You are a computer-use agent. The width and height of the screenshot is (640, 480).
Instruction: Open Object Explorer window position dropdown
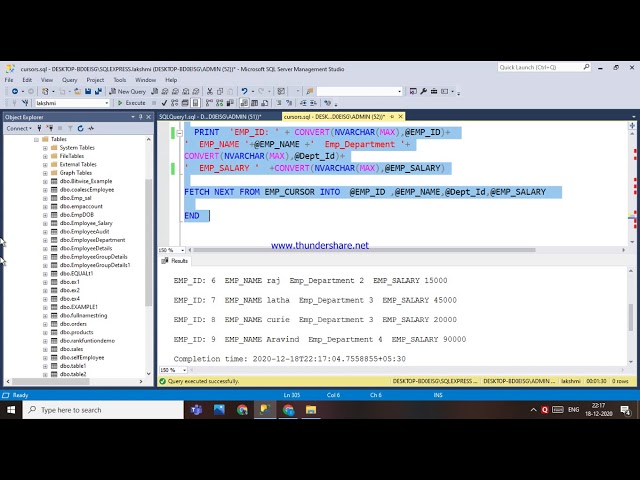tap(133, 117)
